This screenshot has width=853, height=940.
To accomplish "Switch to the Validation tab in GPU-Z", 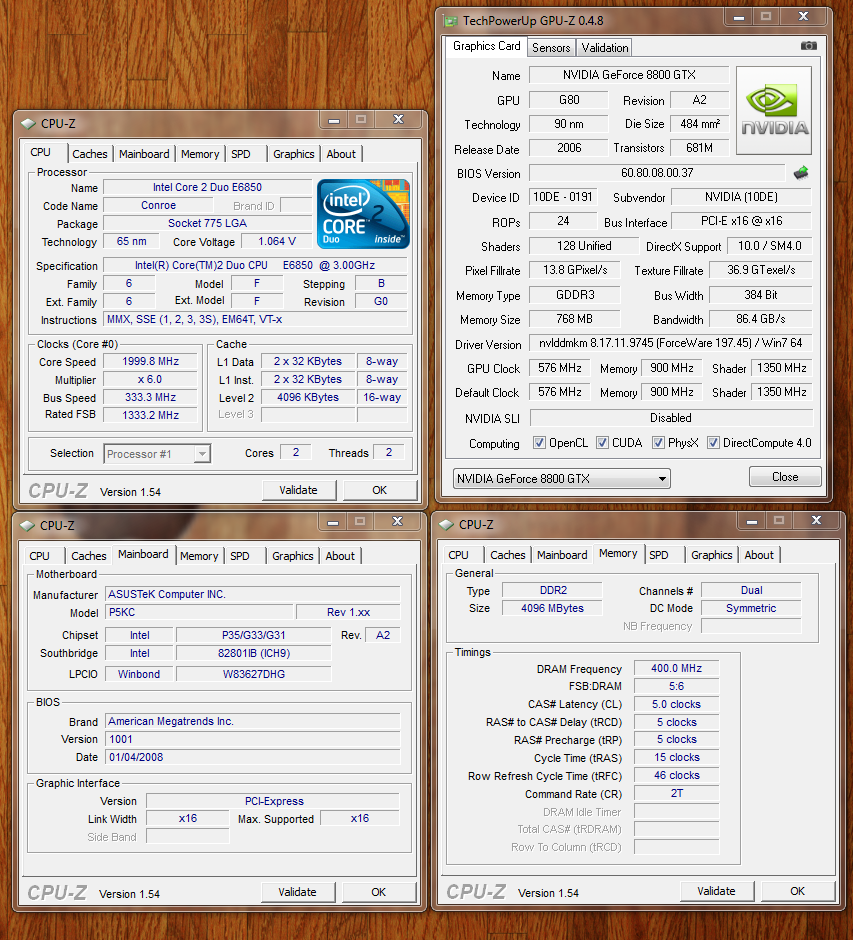I will coord(605,47).
